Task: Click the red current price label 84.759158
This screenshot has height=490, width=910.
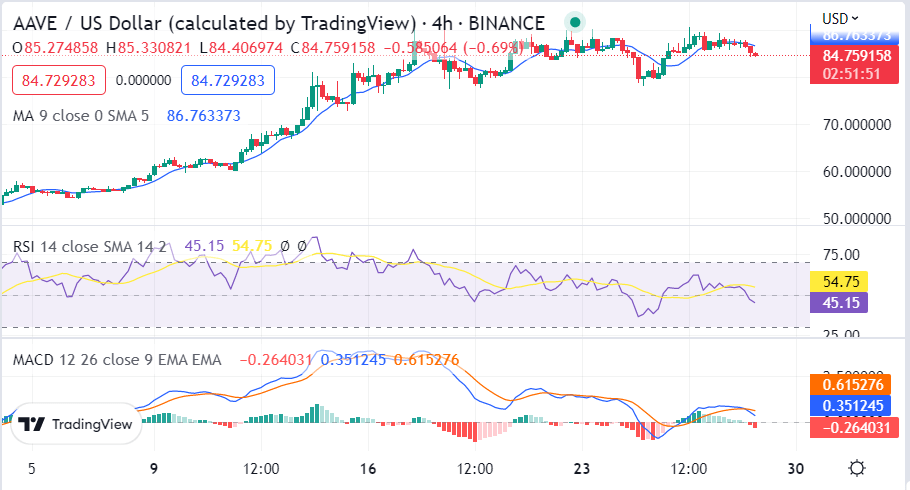Action: (857, 56)
